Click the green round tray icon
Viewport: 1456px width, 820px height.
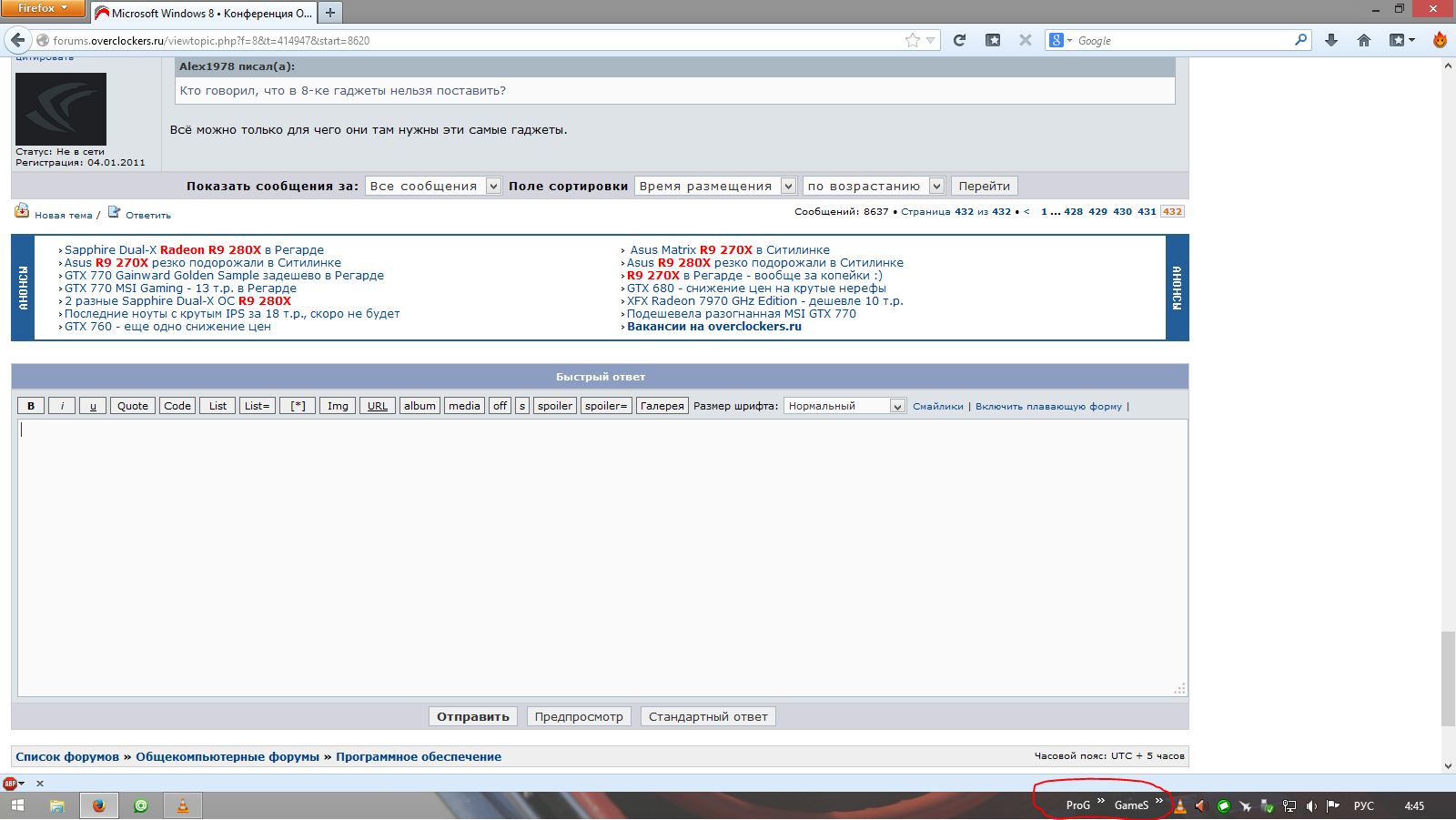pyautogui.click(x=1223, y=805)
